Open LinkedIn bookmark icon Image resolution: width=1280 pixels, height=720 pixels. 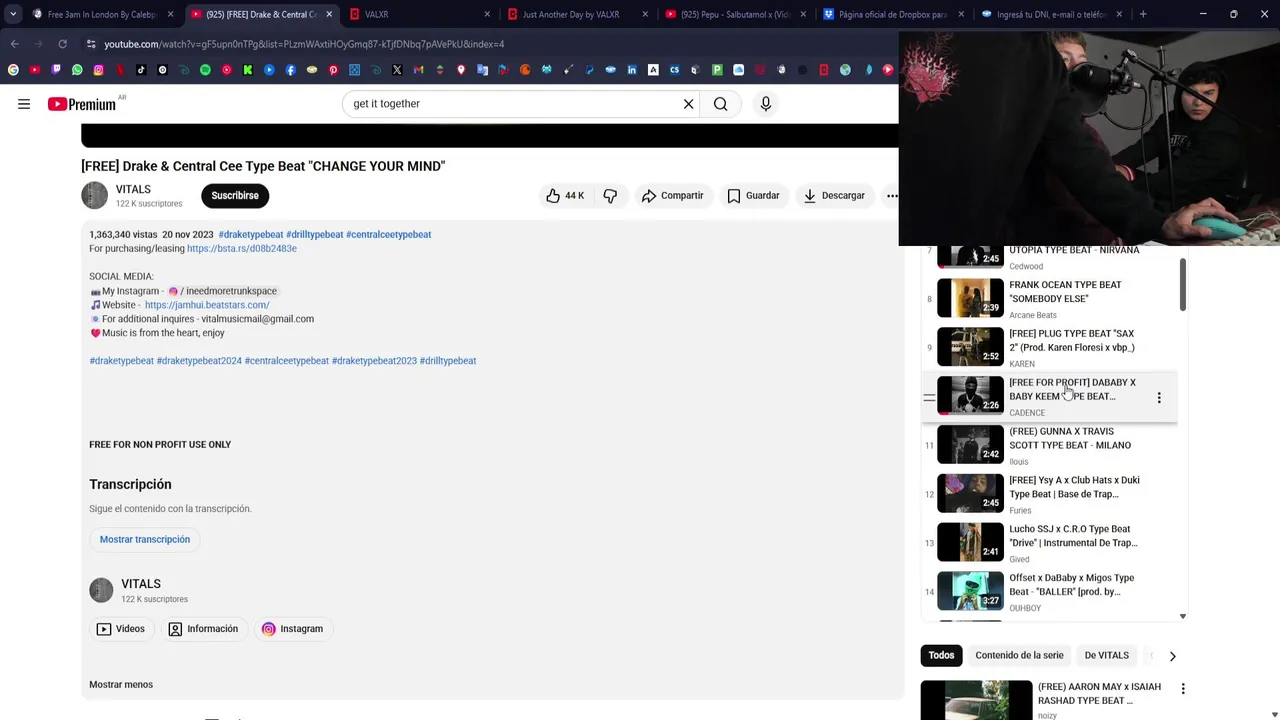pyautogui.click(x=632, y=70)
